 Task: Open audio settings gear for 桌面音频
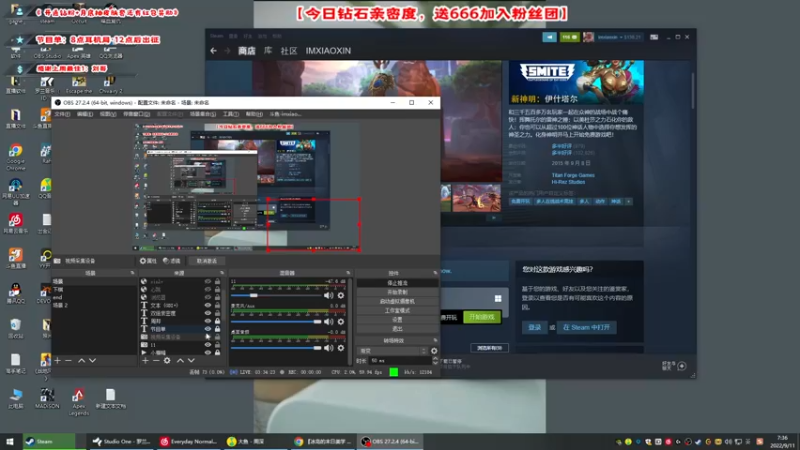click(341, 348)
